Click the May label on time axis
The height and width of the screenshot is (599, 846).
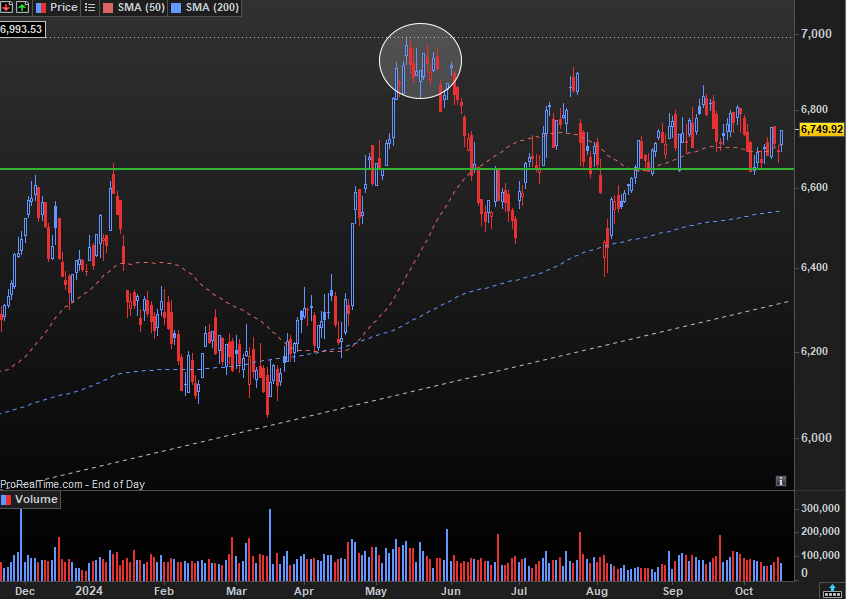376,591
